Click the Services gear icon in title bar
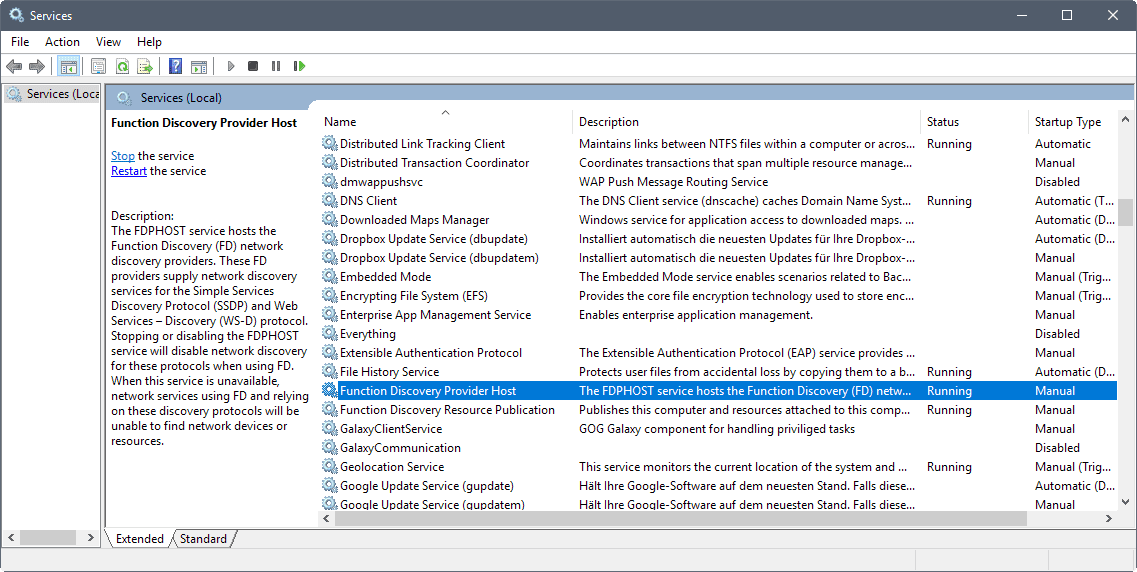1137x572 pixels. pyautogui.click(x=16, y=15)
